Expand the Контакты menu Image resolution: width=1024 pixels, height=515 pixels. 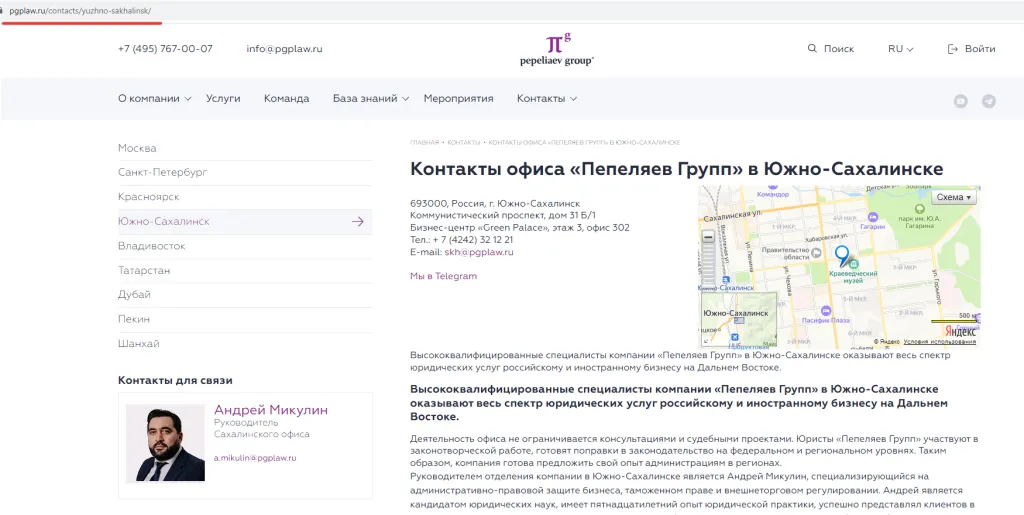[547, 99]
